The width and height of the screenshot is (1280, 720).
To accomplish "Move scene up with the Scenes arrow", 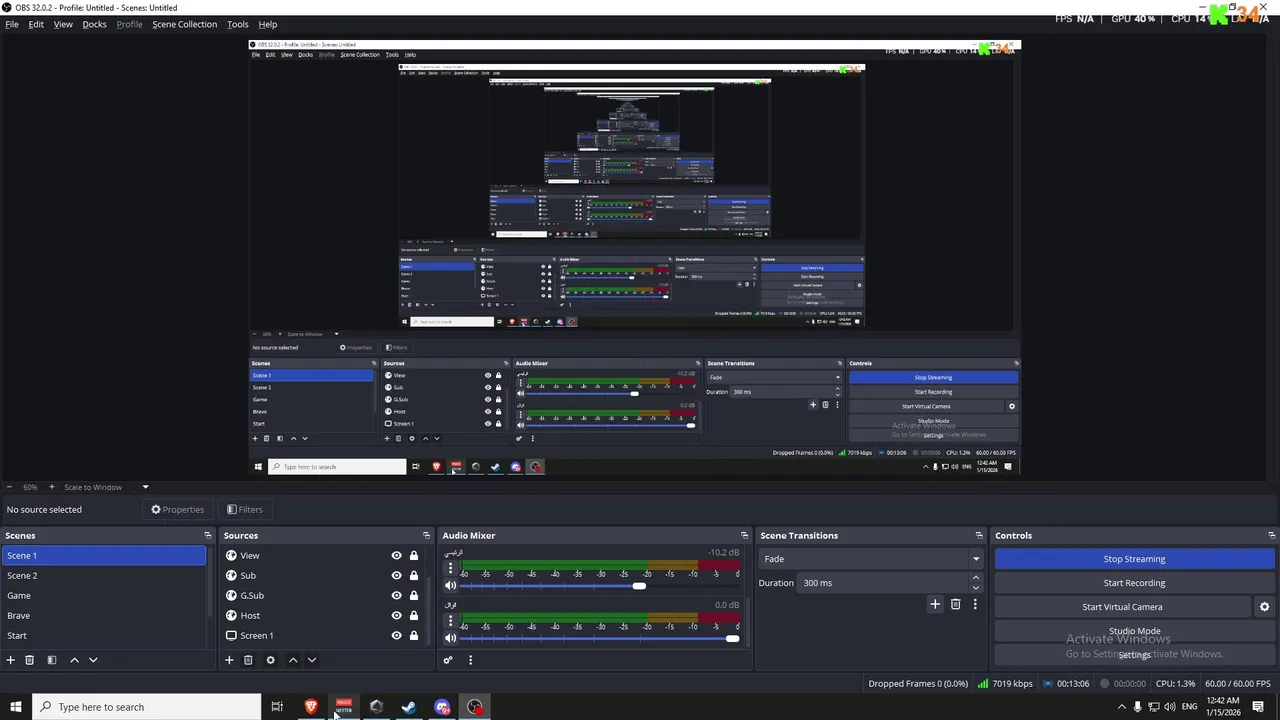I will [74, 660].
